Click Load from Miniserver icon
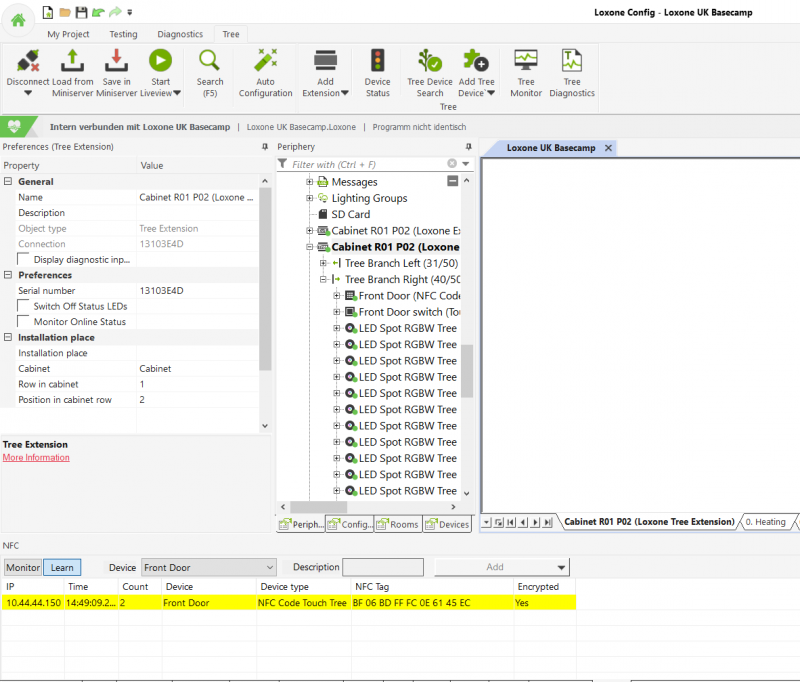The image size is (800, 682). tap(72, 61)
